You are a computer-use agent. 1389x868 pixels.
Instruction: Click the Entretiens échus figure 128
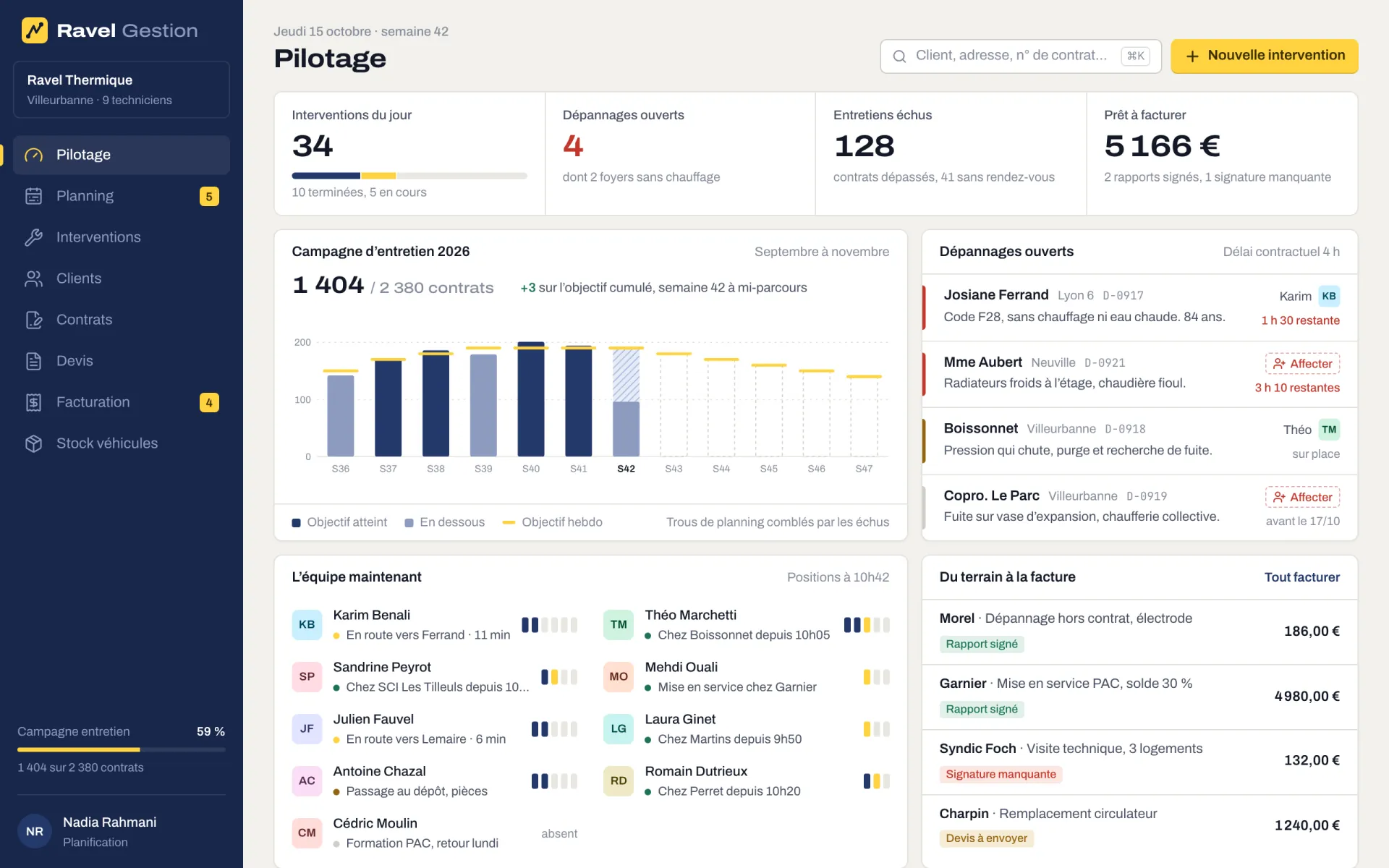864,146
